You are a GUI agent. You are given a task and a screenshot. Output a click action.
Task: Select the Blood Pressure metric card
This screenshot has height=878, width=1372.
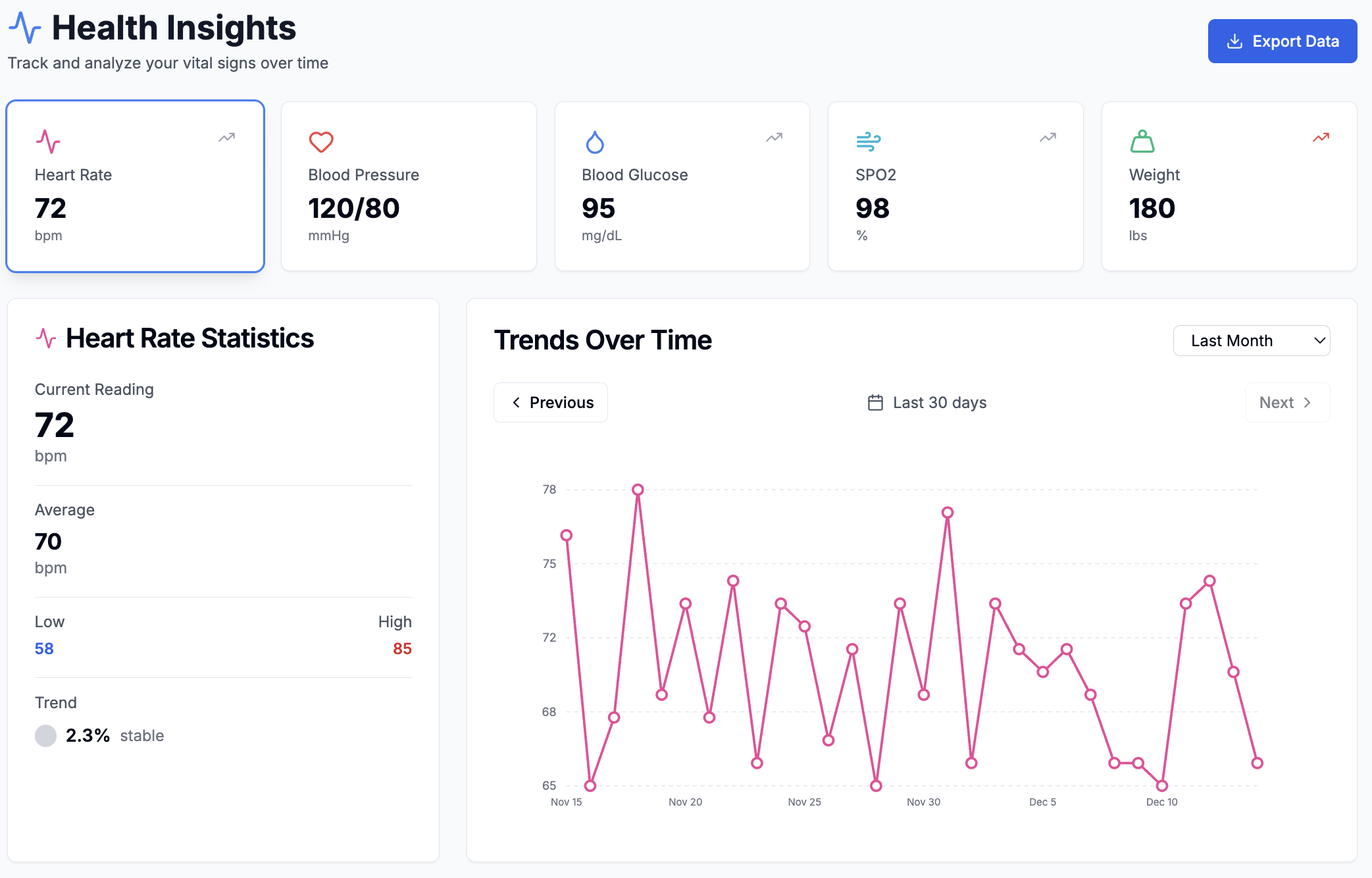(x=409, y=186)
